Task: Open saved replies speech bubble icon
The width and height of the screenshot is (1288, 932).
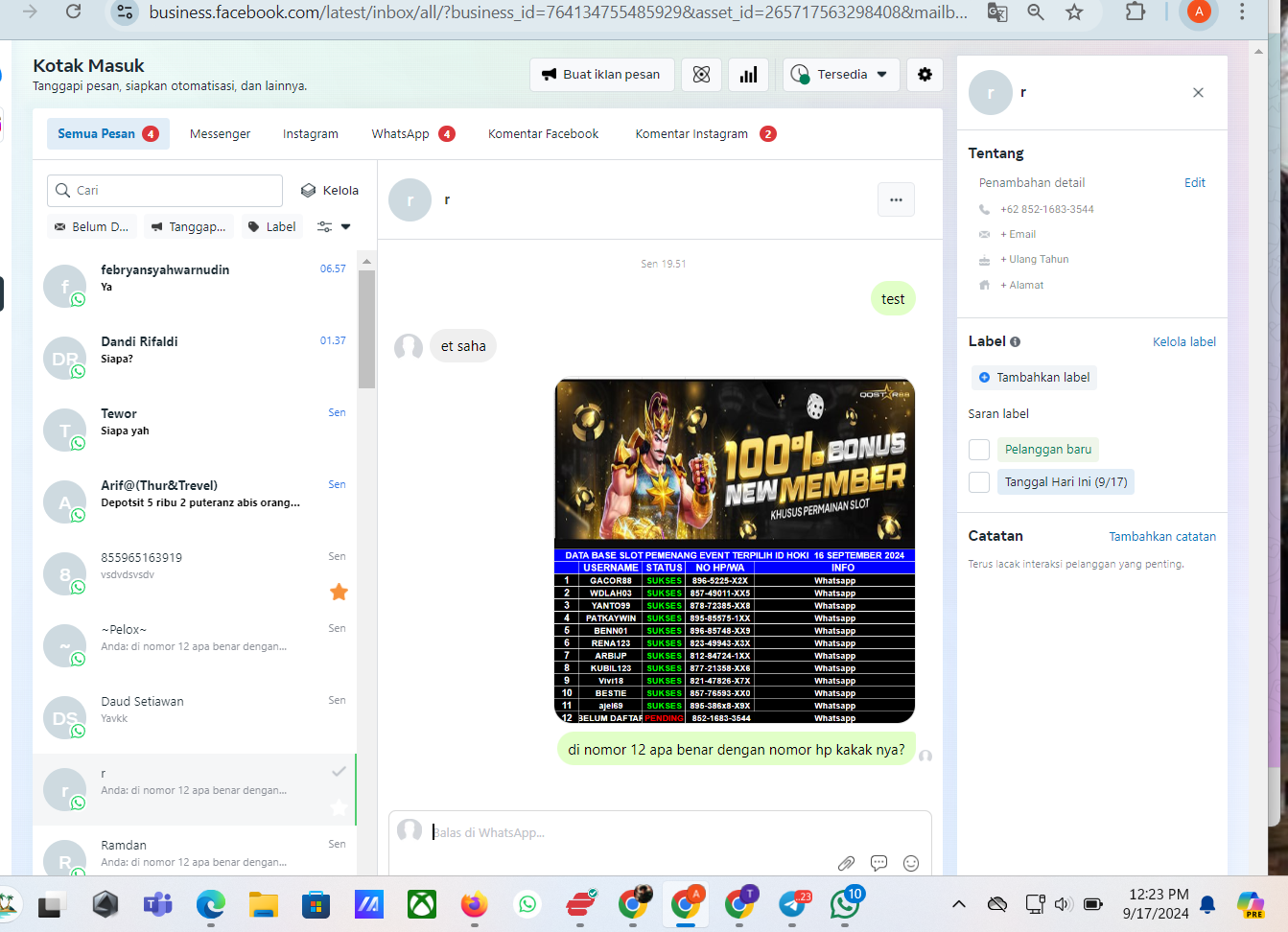Action: coord(878,863)
